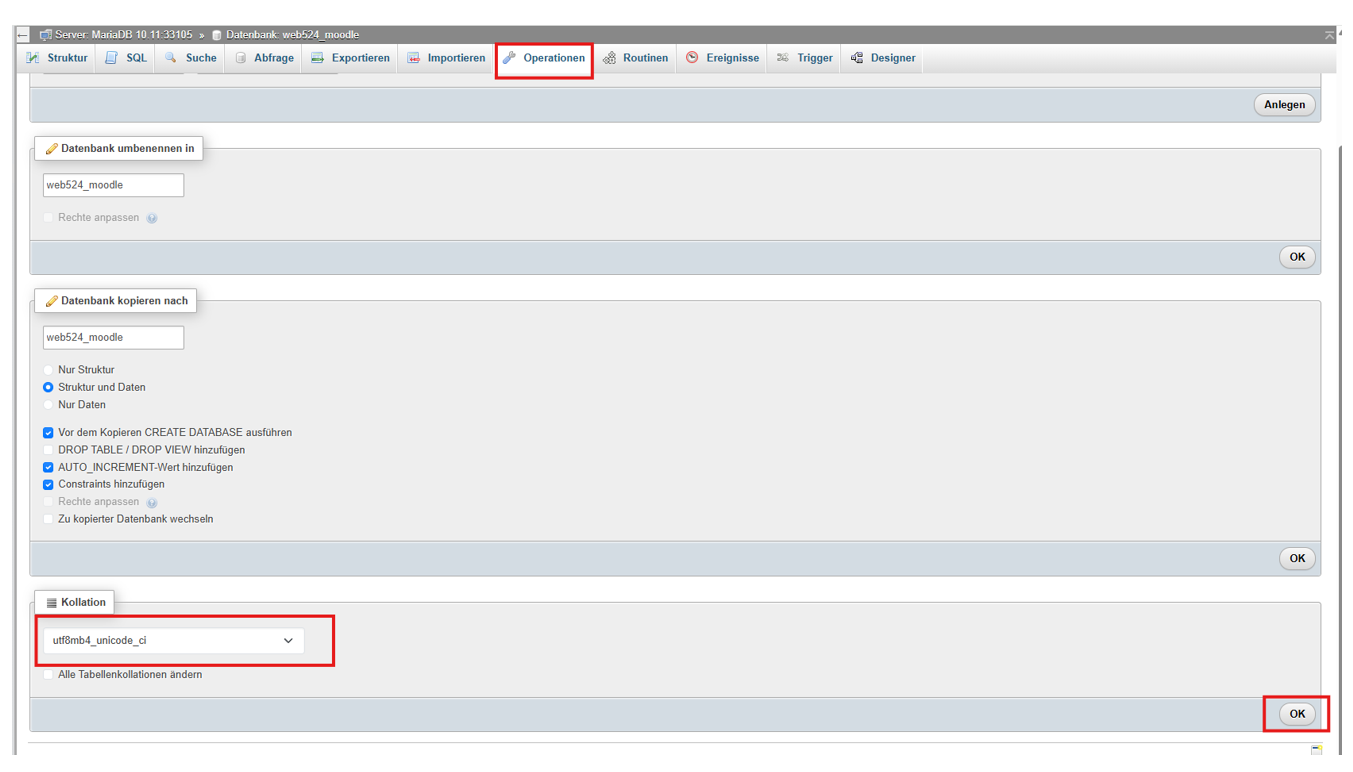Screen dimensions: 1353x772
Task: Select the Nur Daten radio option
Action: pos(48,405)
